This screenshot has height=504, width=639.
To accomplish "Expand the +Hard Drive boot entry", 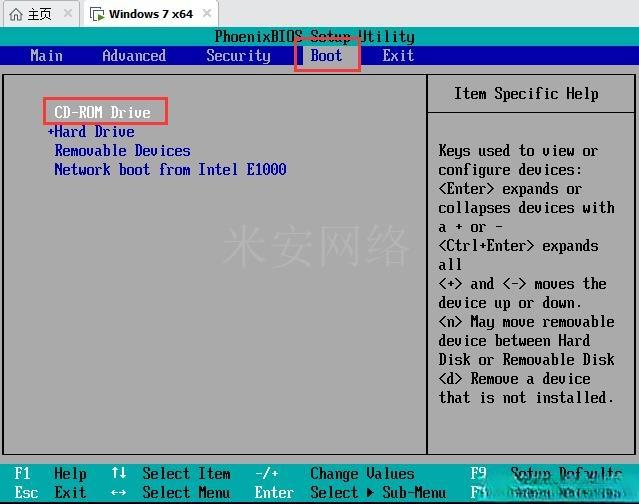I will (91, 131).
